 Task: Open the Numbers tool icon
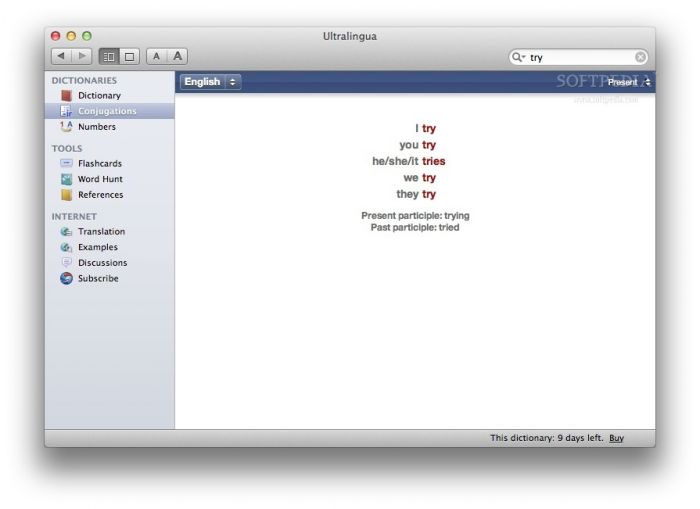pyautogui.click(x=66, y=127)
